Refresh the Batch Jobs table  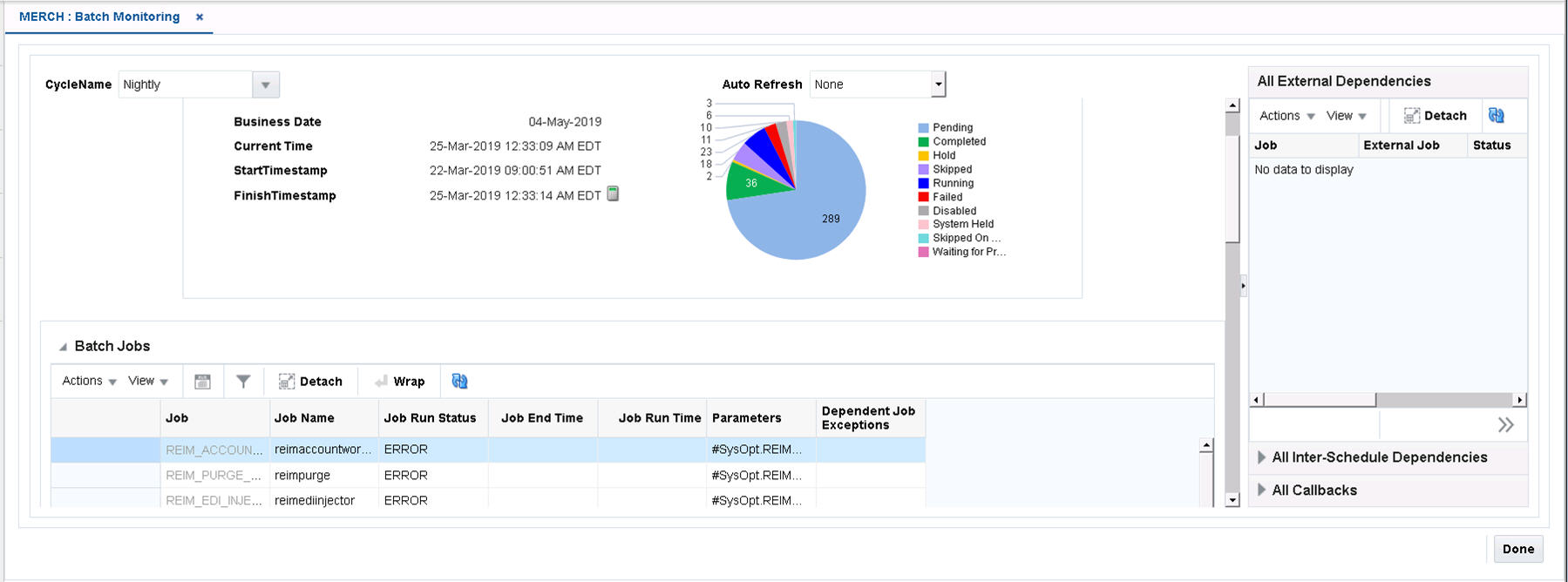point(459,382)
